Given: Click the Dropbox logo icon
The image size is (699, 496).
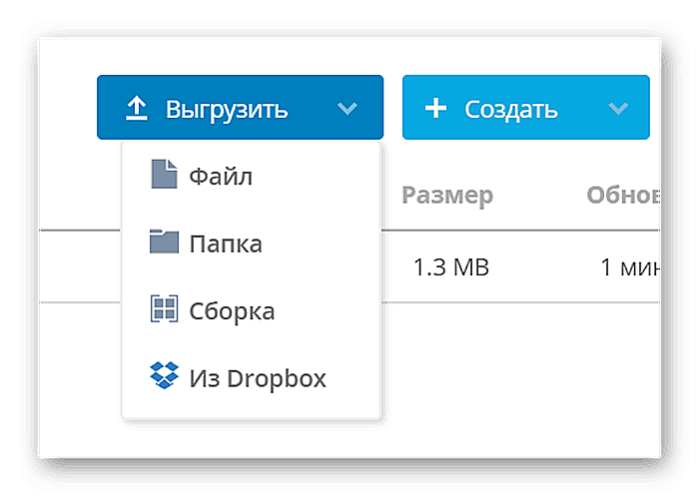Looking at the screenshot, I should tap(164, 375).
